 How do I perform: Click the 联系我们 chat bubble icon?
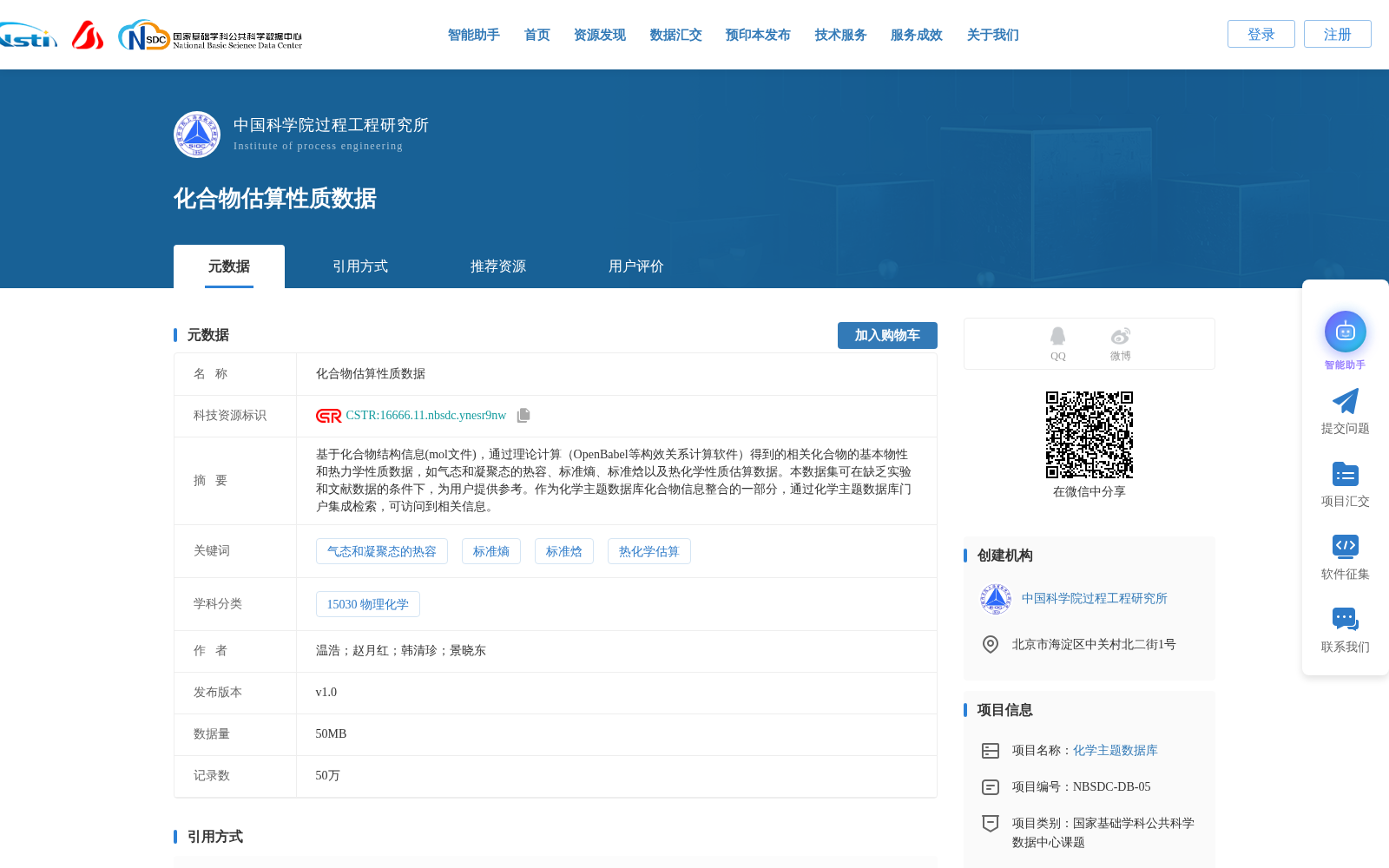point(1345,619)
